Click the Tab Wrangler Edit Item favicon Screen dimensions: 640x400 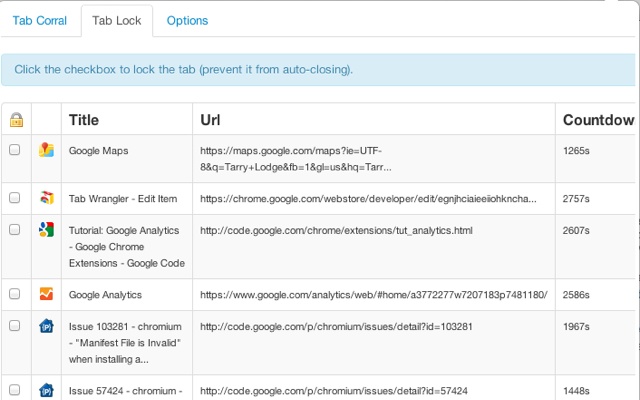coord(47,198)
